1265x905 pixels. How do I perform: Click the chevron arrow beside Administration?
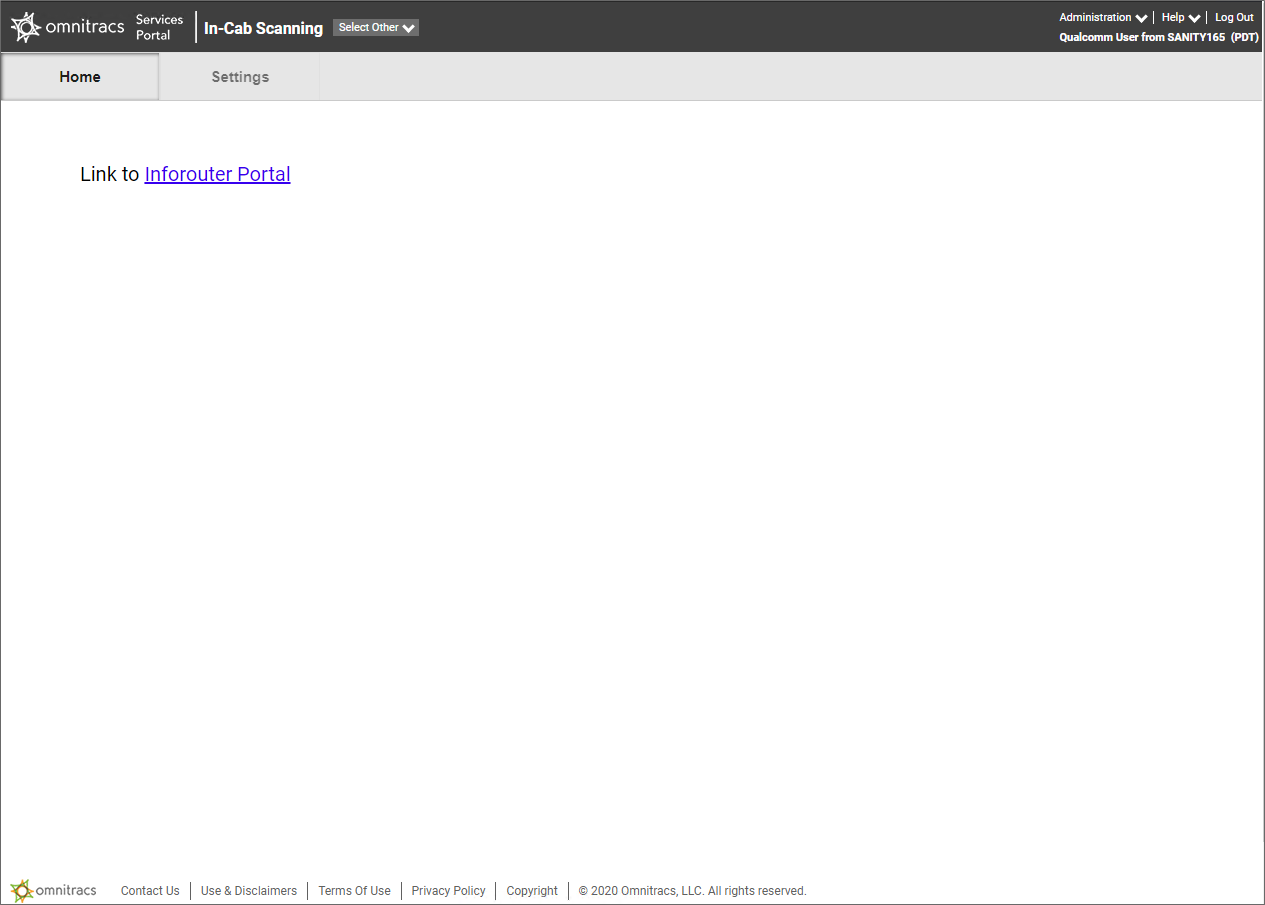tap(1141, 18)
